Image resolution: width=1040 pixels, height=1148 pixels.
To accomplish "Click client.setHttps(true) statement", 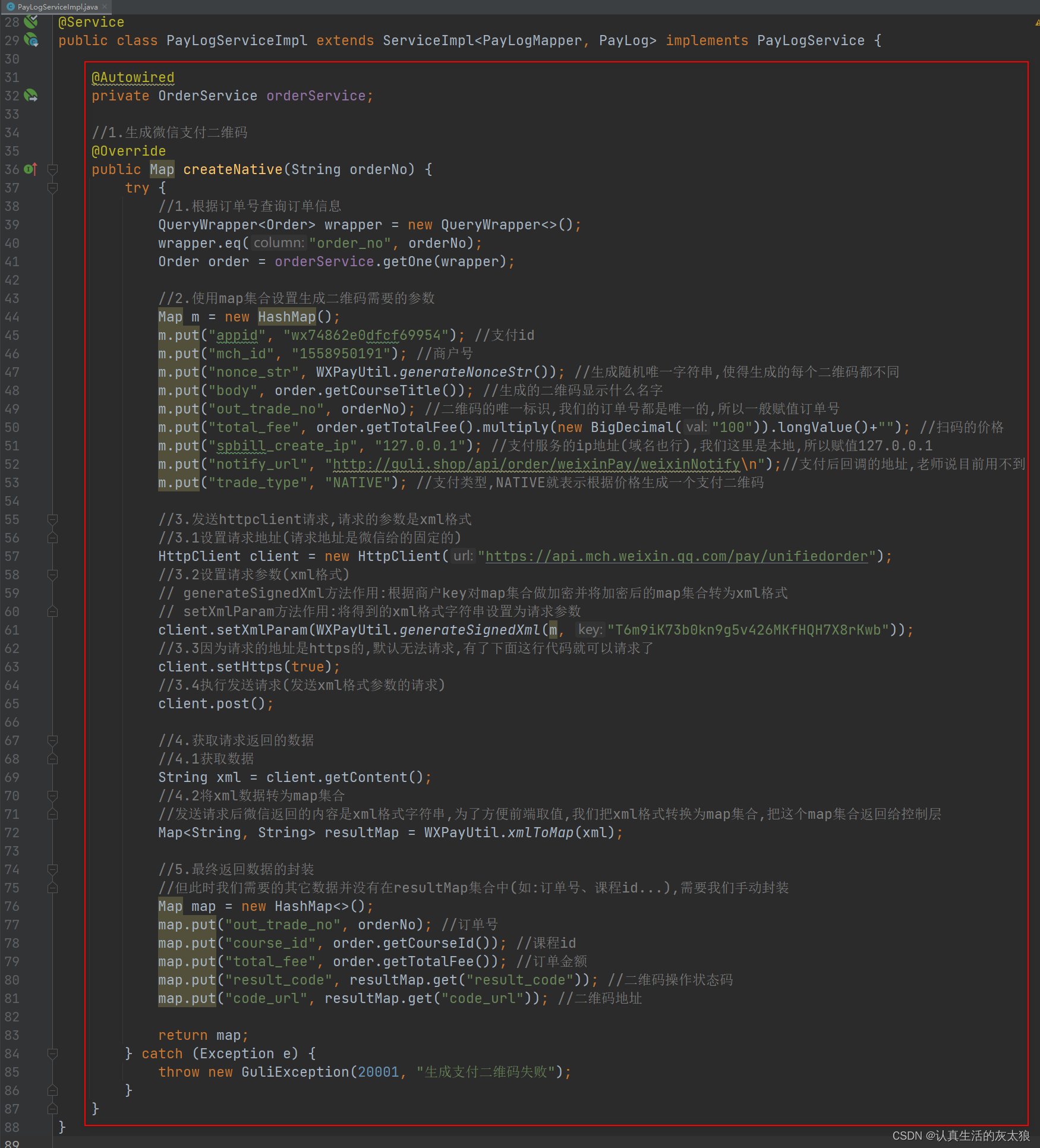I will (x=249, y=667).
